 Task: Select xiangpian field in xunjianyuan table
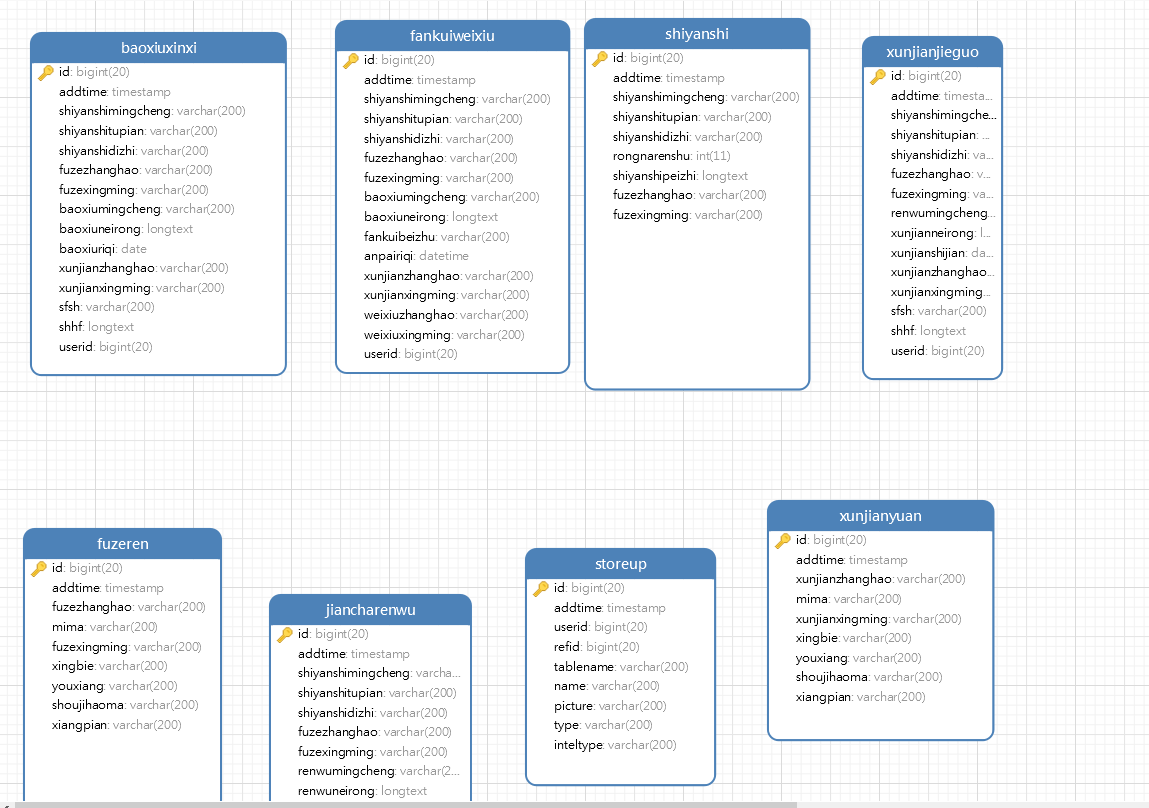click(861, 697)
